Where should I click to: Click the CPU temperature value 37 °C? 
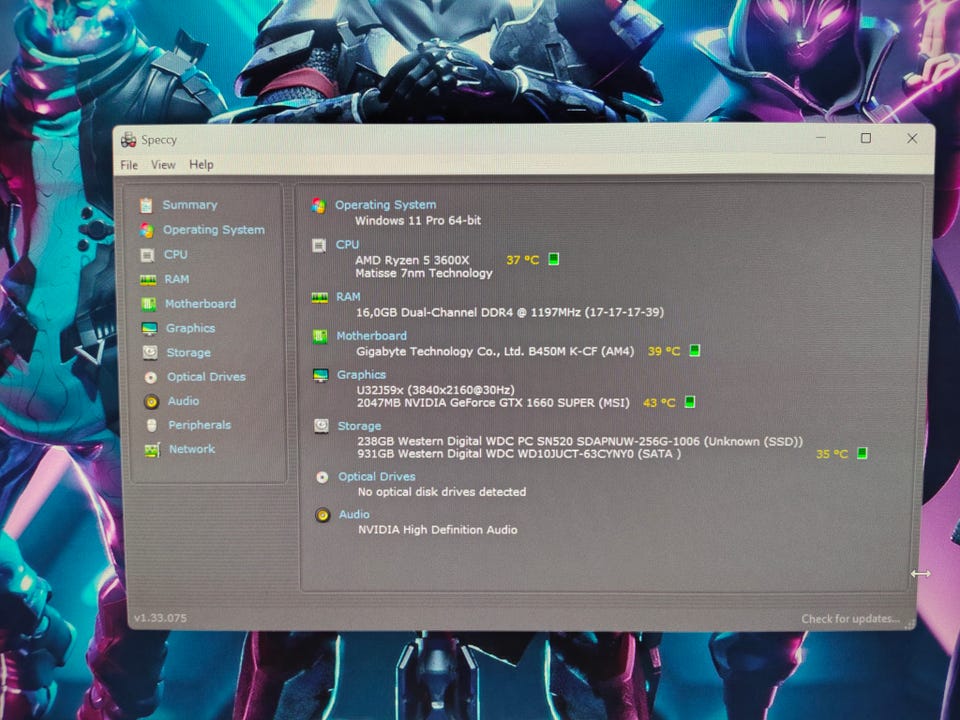coord(523,260)
